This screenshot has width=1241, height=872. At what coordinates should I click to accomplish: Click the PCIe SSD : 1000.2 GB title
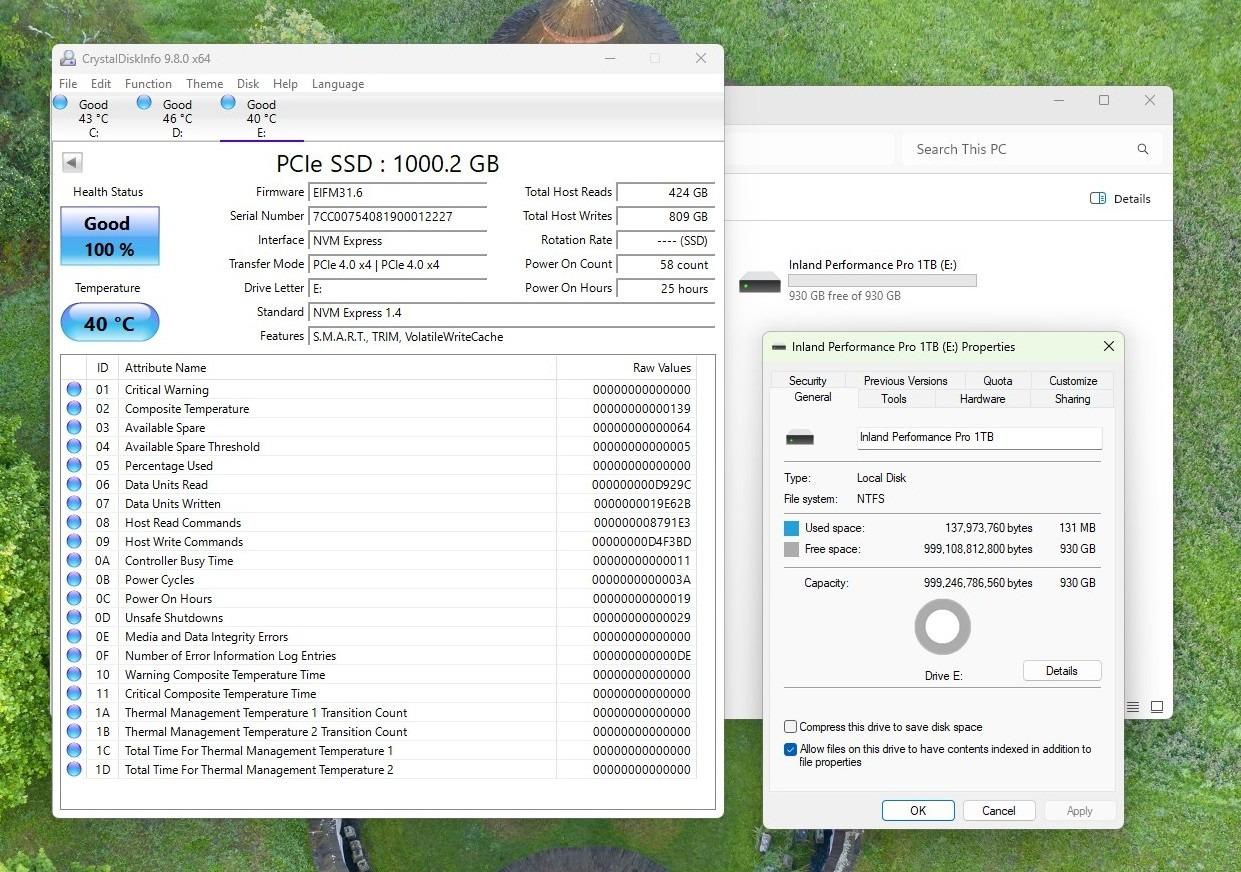(x=388, y=164)
